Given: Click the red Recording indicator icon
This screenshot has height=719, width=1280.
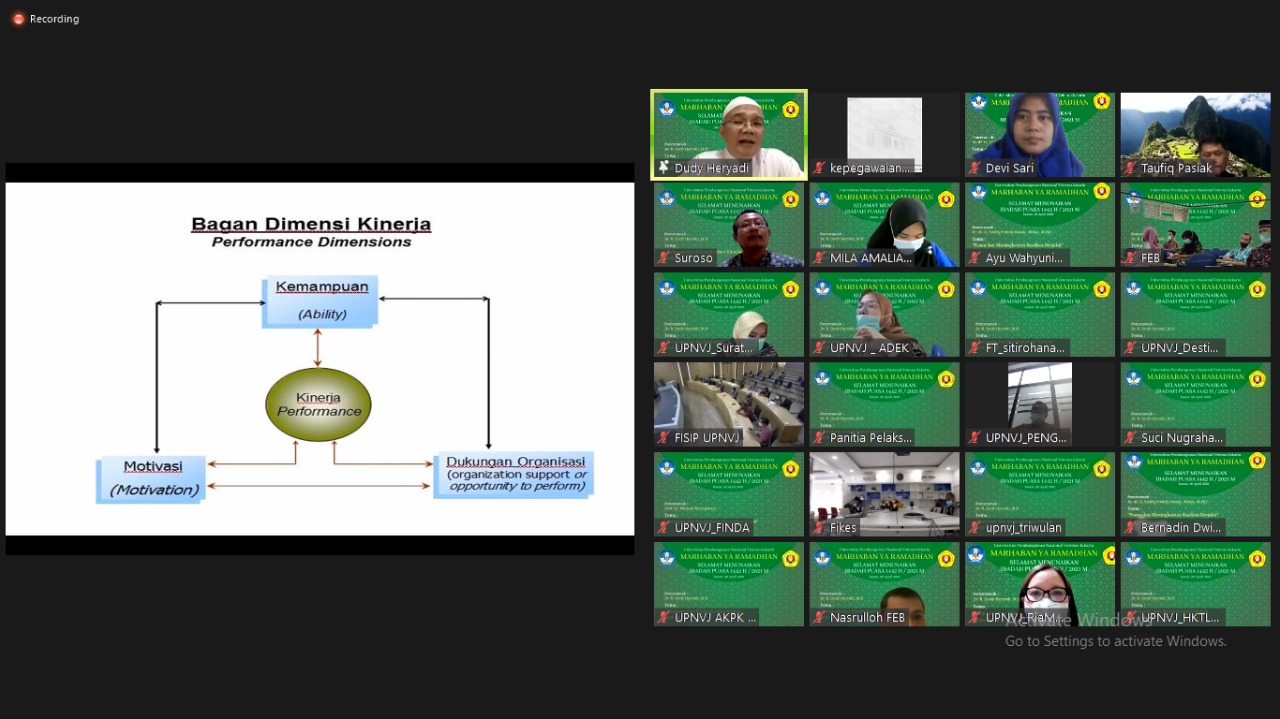Looking at the screenshot, I should pos(18,19).
